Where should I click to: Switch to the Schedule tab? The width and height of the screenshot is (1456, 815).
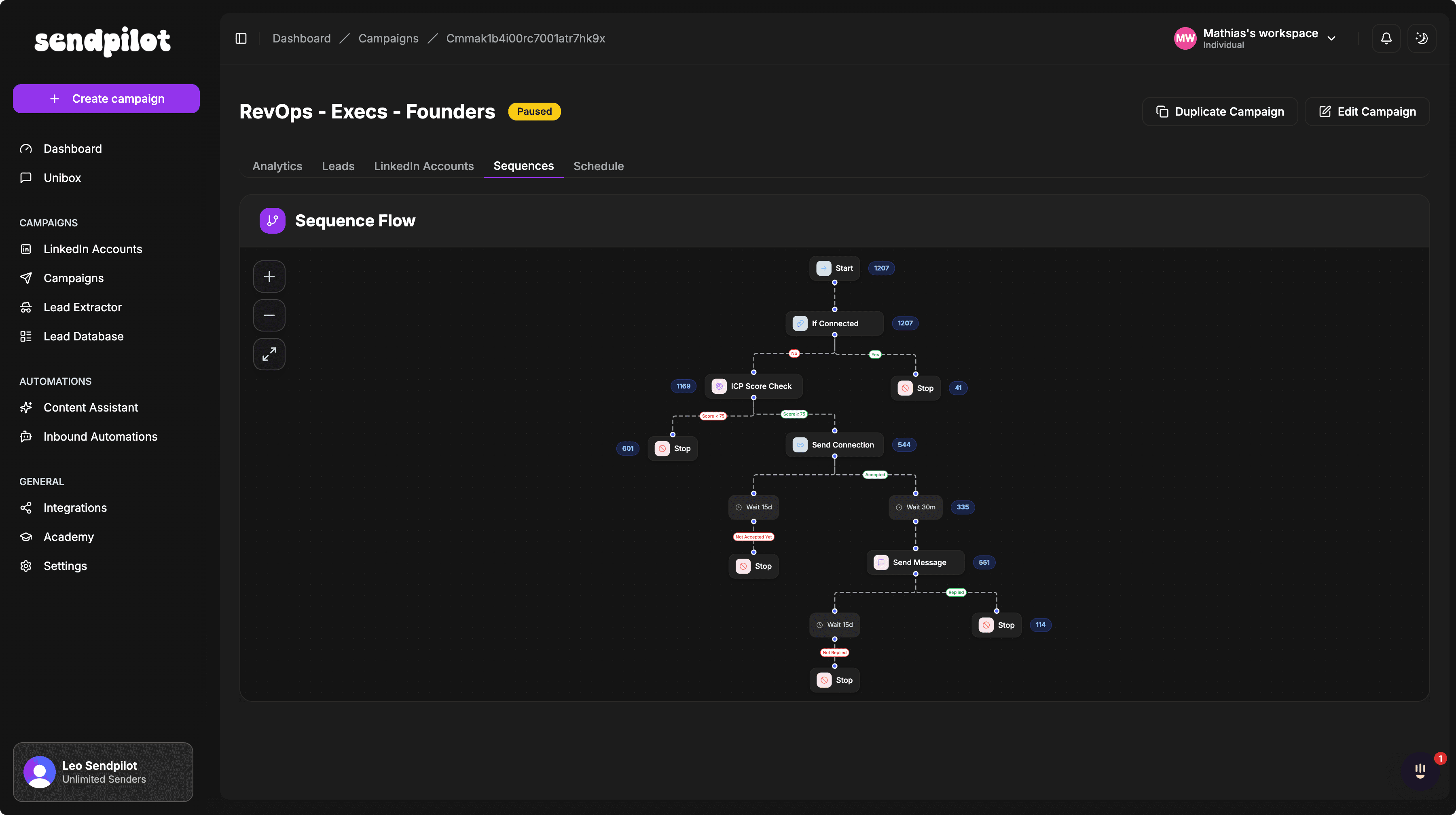coord(598,166)
